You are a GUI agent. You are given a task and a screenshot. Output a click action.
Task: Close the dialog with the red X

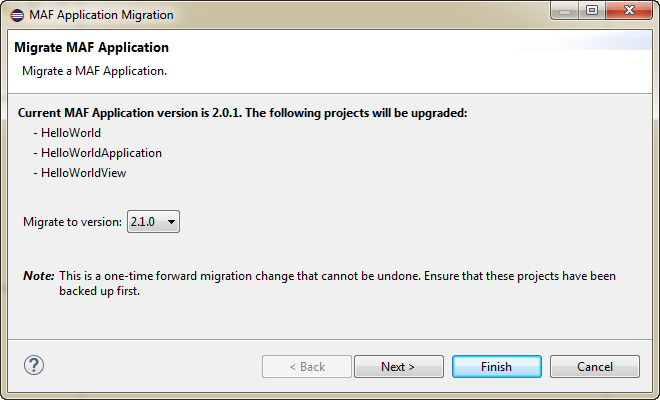(x=629, y=10)
